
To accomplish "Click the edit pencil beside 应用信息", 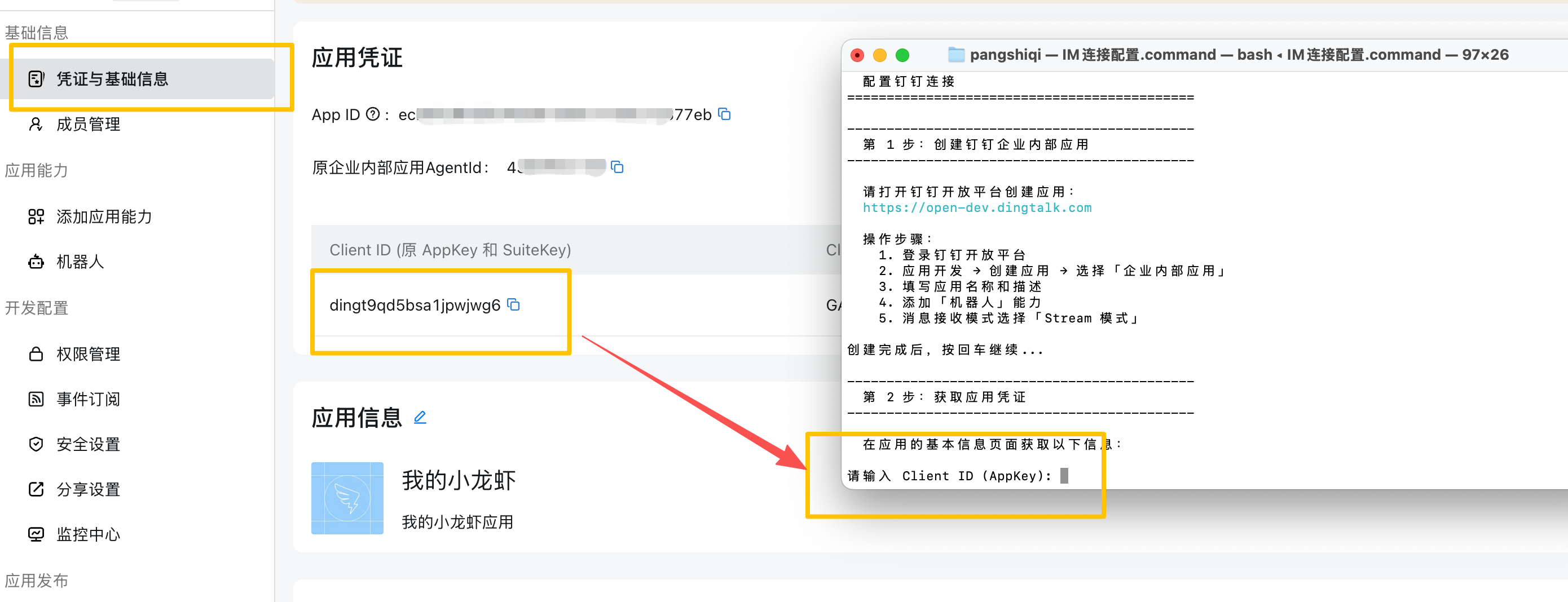I will coord(420,418).
